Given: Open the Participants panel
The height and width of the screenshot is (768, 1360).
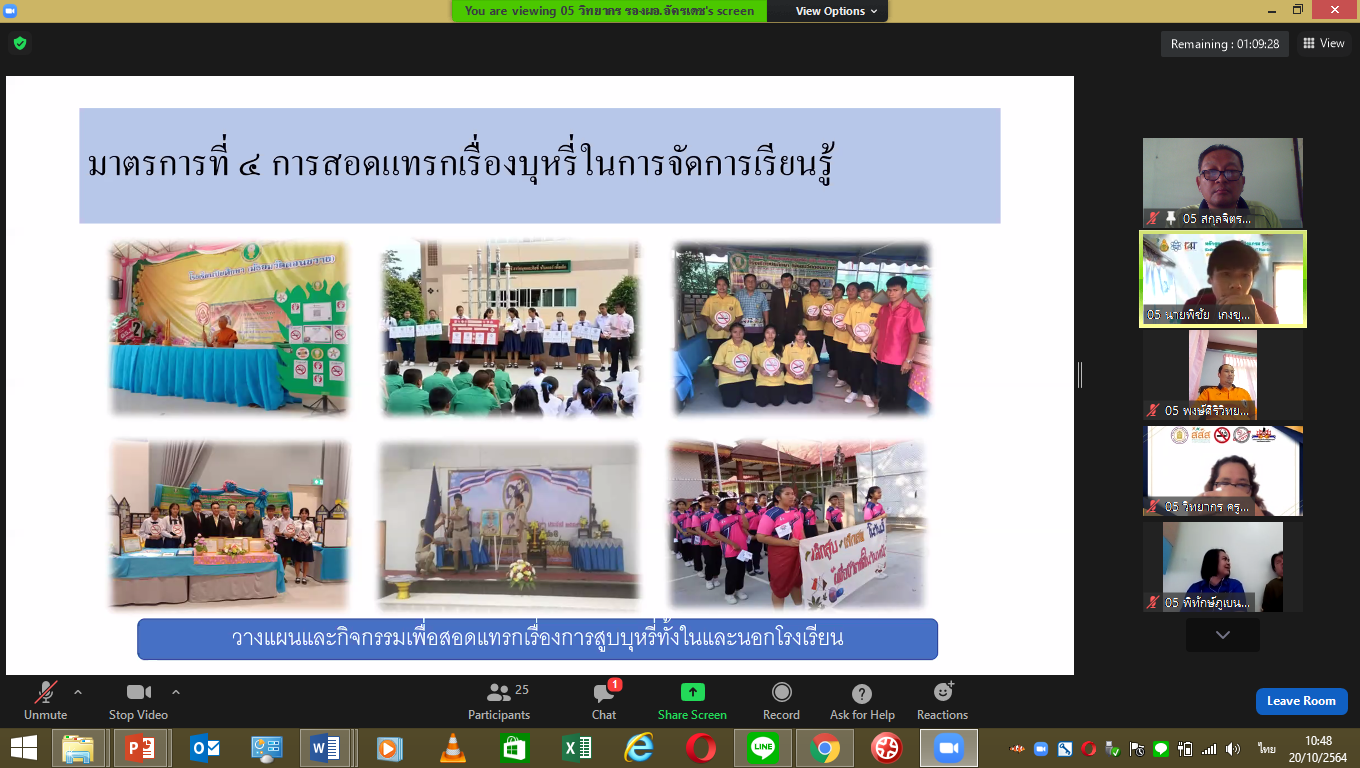Looking at the screenshot, I should click(498, 700).
